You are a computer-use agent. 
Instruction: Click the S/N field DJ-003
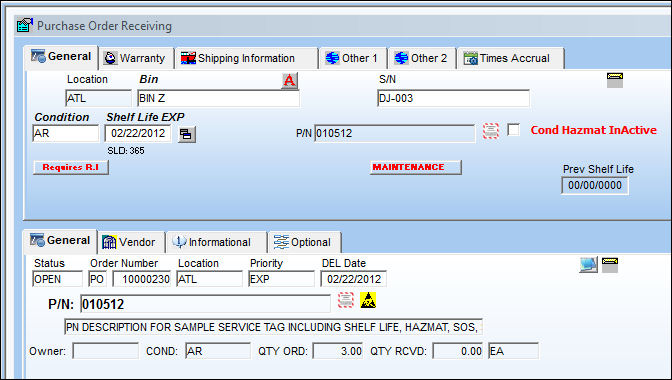[x=453, y=99]
